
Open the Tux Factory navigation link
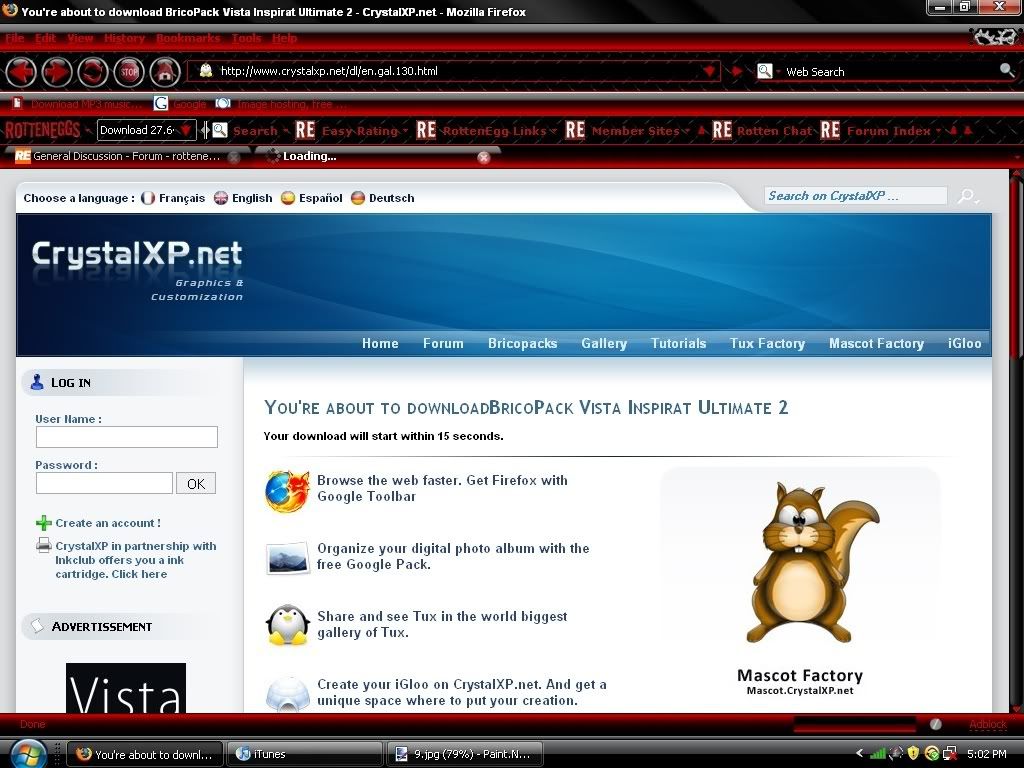tap(767, 344)
